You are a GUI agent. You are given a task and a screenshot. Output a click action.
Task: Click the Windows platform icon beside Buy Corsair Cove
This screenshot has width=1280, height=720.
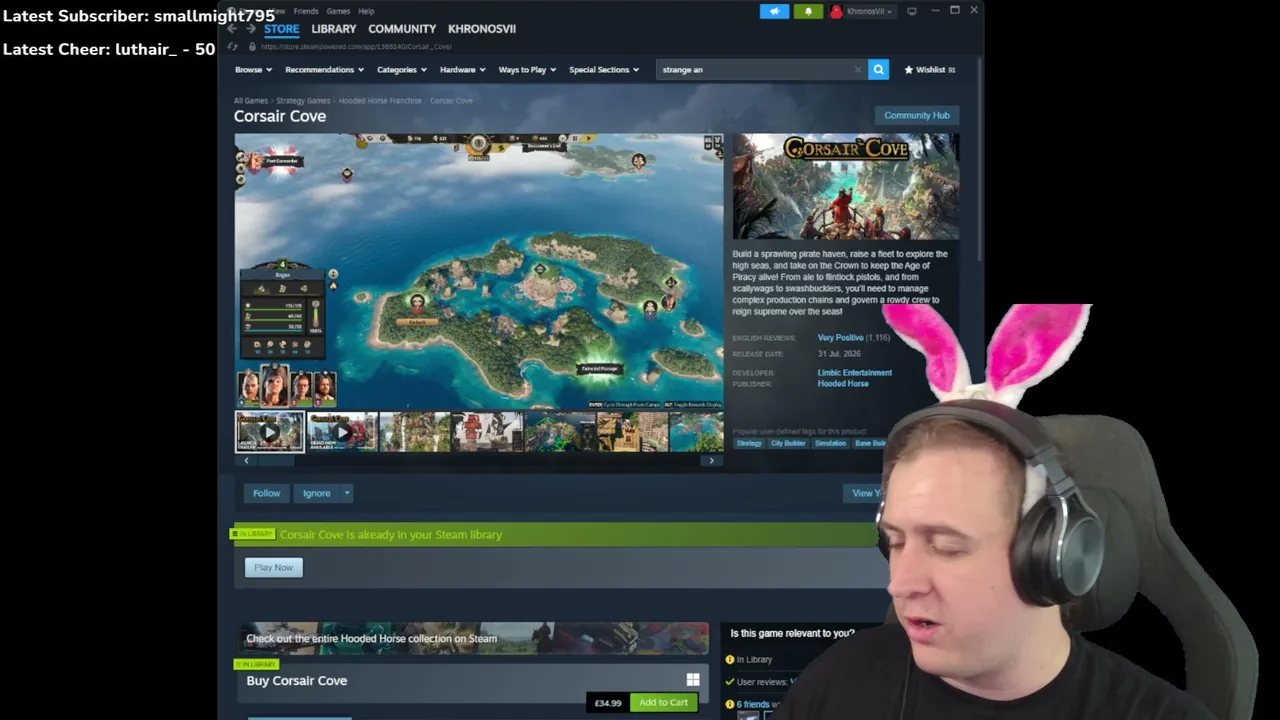[x=693, y=680]
